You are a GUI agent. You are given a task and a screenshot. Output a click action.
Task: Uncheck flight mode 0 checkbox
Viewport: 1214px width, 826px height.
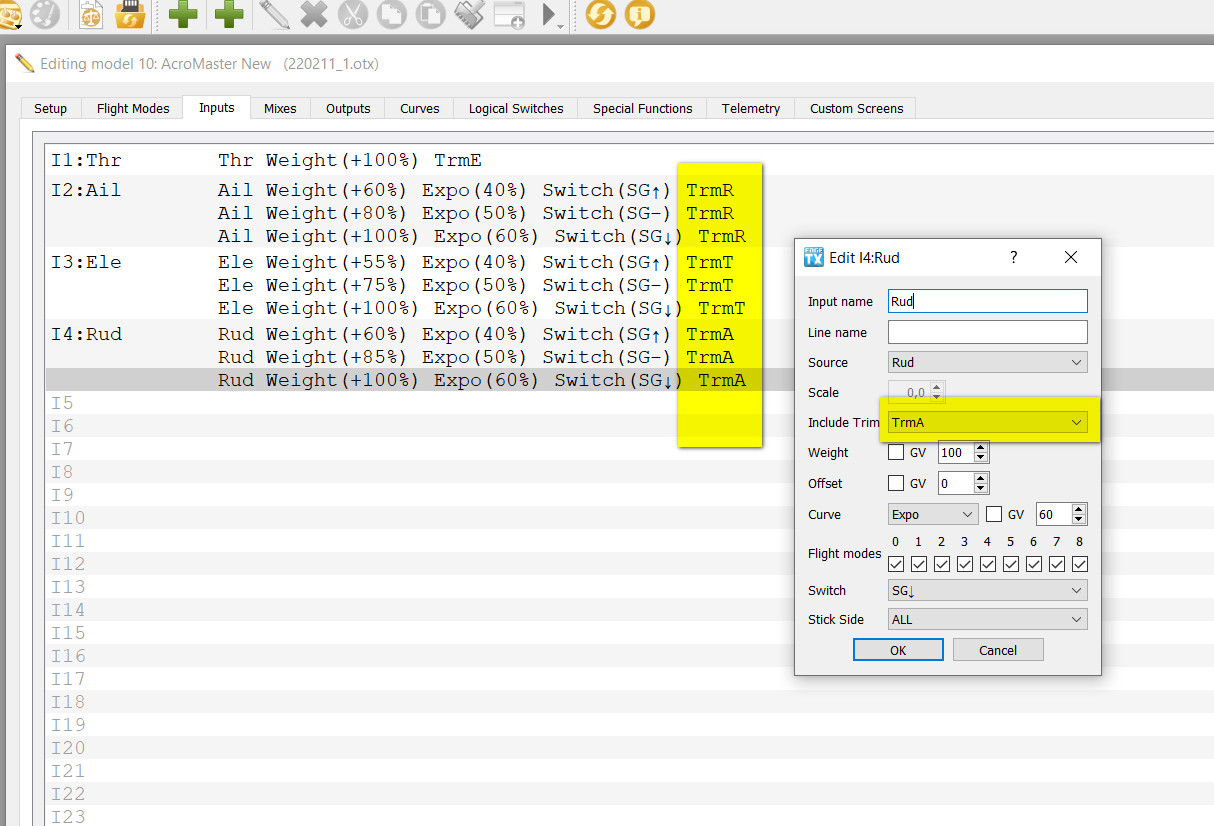(x=896, y=564)
